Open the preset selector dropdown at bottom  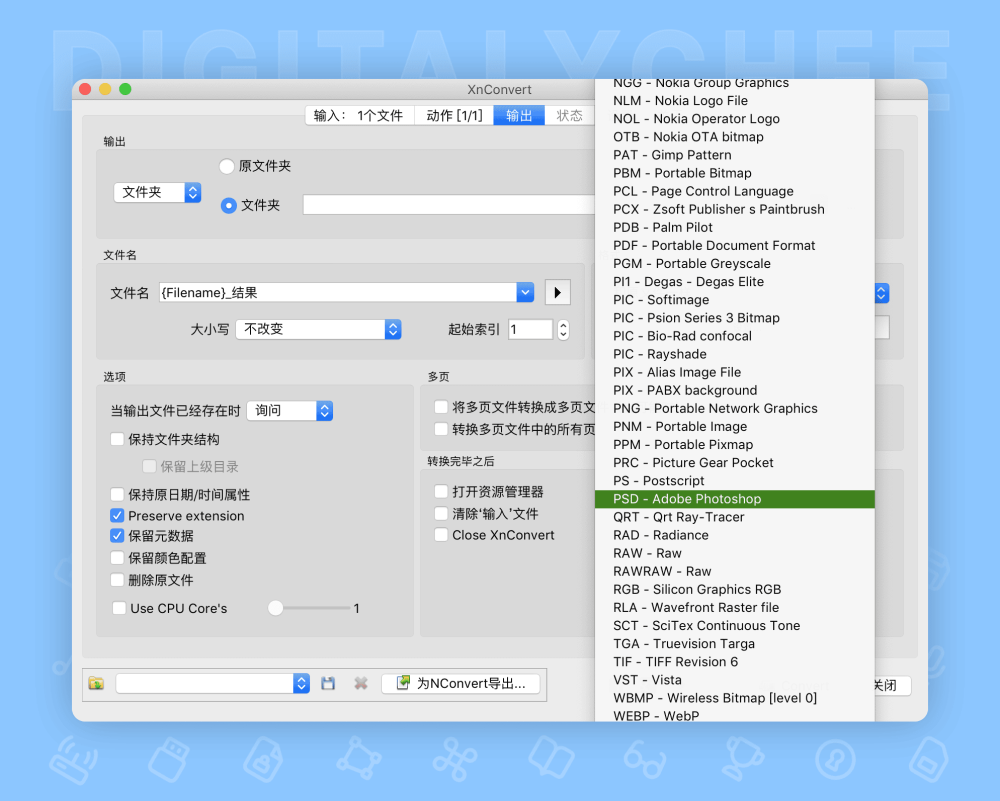(x=212, y=684)
